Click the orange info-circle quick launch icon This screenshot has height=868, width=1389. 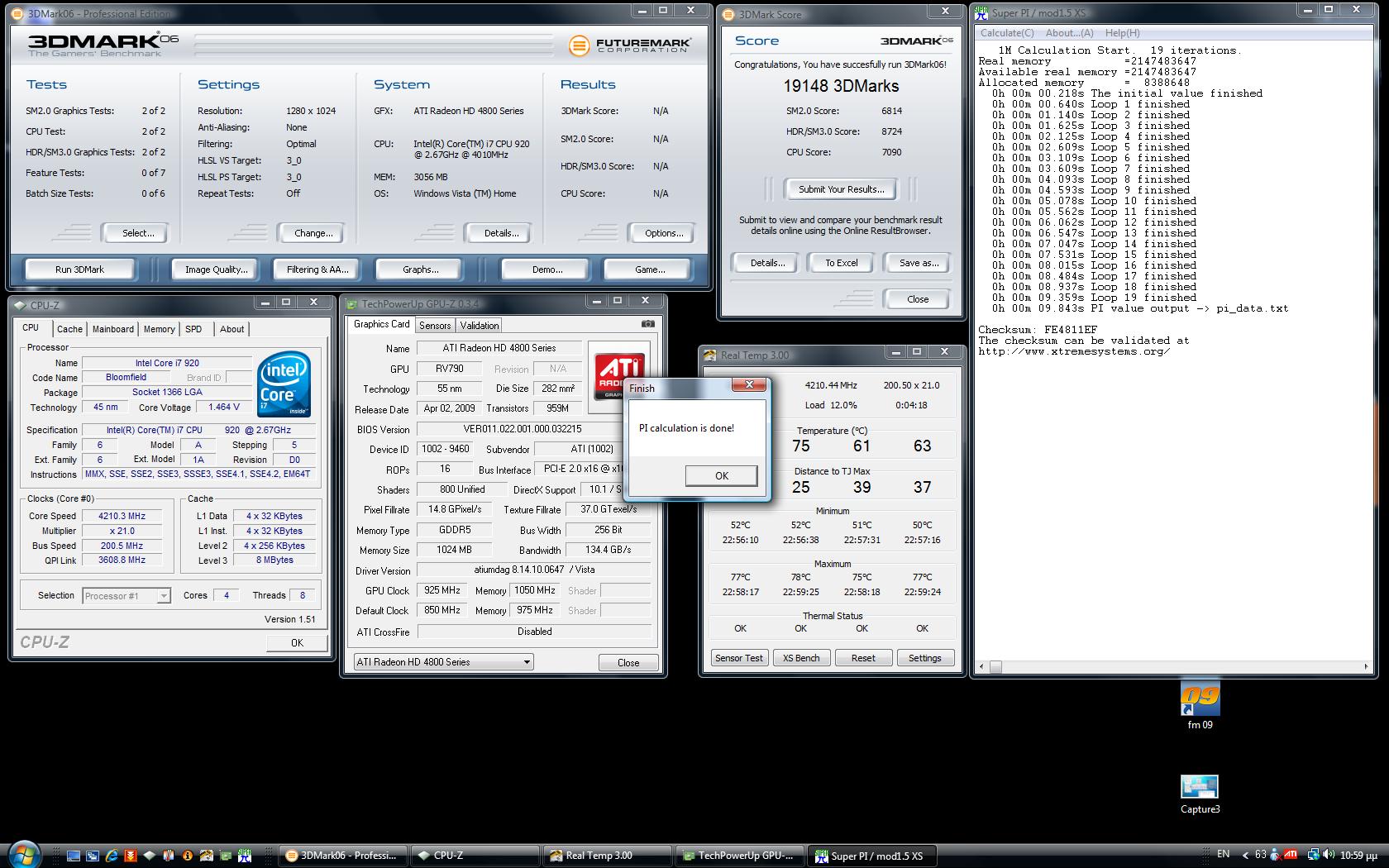pos(188,856)
